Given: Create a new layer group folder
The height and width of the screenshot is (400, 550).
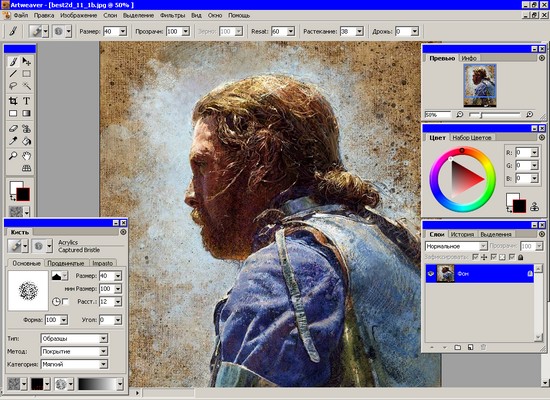Looking at the screenshot, I should 457,347.
